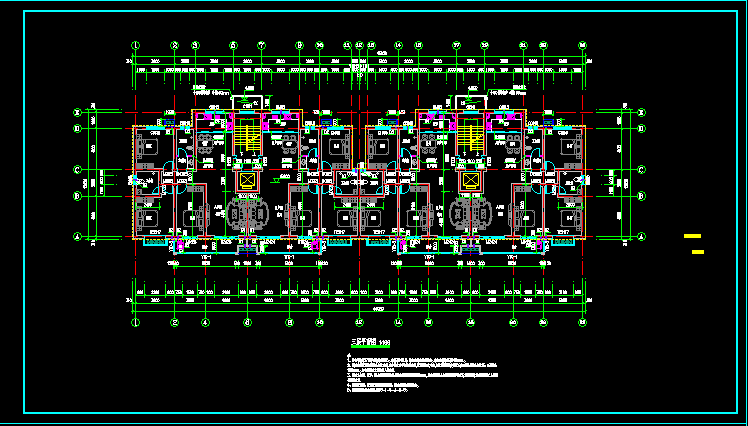Viewport: 748px width, 426px height.
Task: Click the notes paragraph under the drawing title
Action: click(422, 374)
